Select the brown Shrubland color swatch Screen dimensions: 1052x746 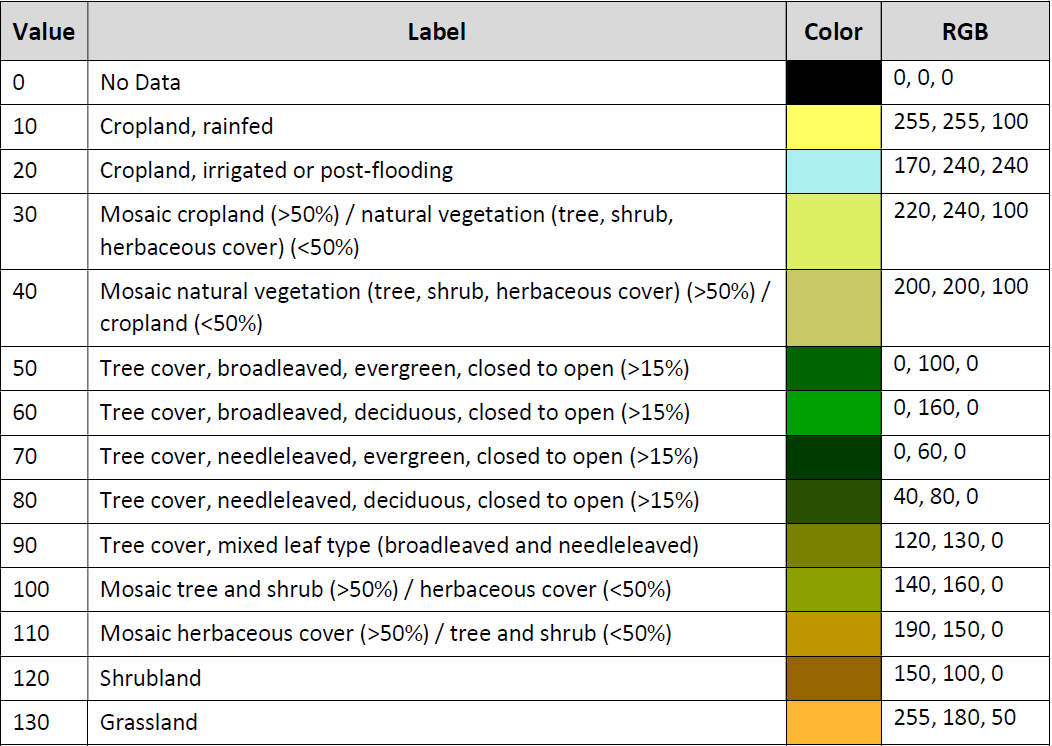click(x=833, y=678)
